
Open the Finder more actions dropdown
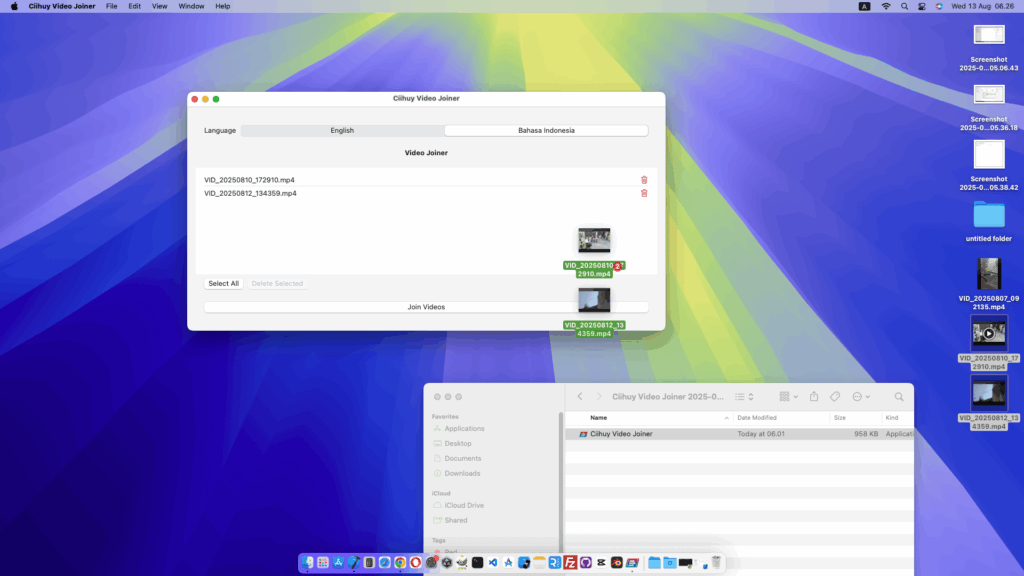click(x=861, y=396)
